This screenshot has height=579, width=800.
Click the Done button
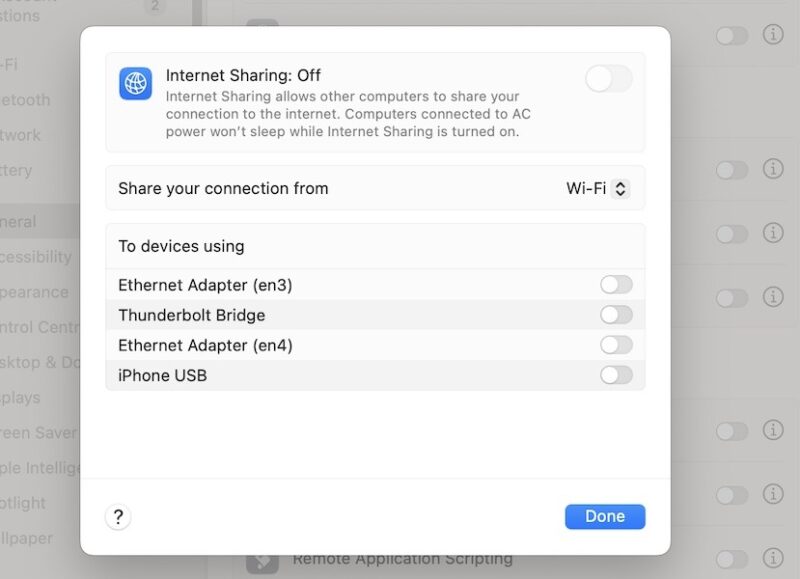(605, 516)
